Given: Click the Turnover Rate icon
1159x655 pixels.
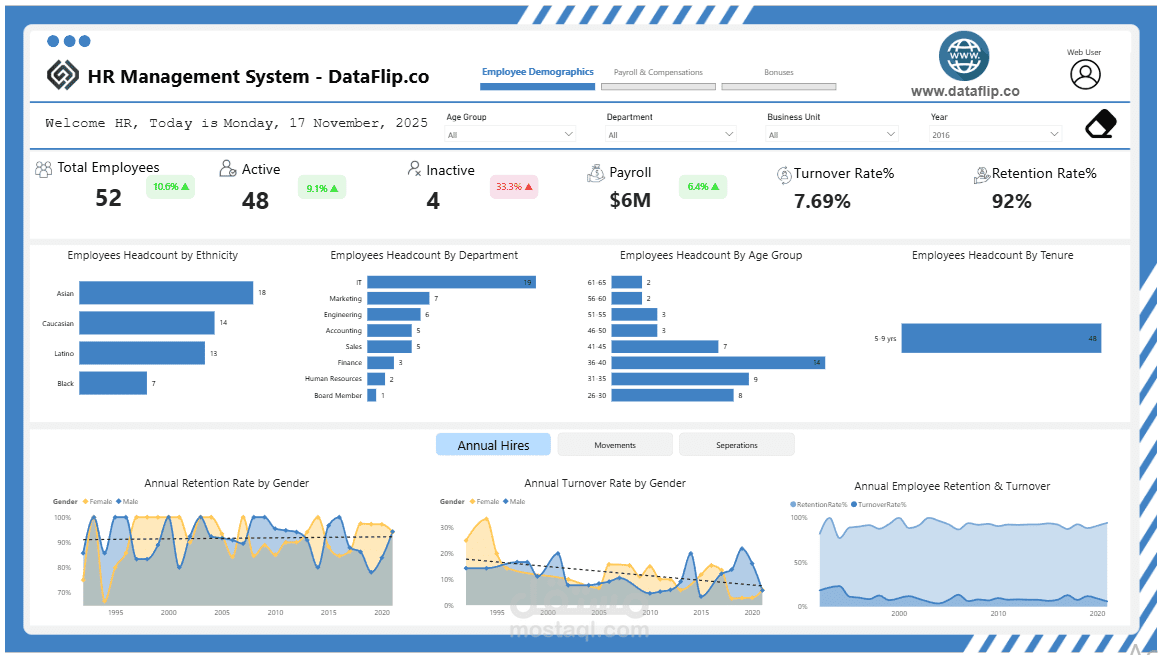Looking at the screenshot, I should point(784,175).
